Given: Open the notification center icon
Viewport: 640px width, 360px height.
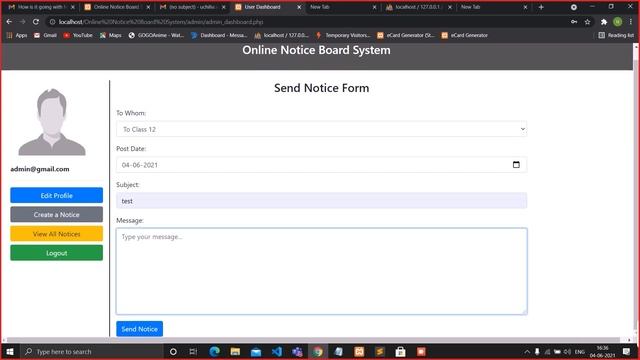Looking at the screenshot, I should coord(627,351).
